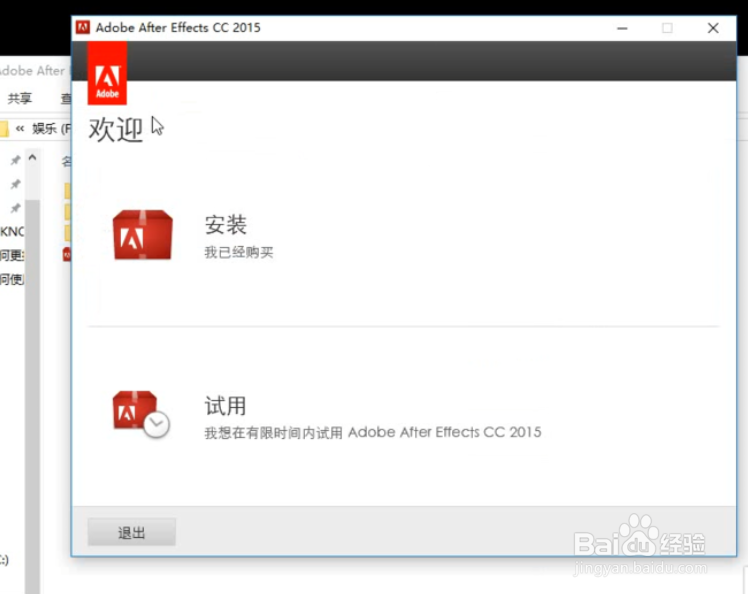
Task: Click the 退出 exit button
Action: click(132, 532)
